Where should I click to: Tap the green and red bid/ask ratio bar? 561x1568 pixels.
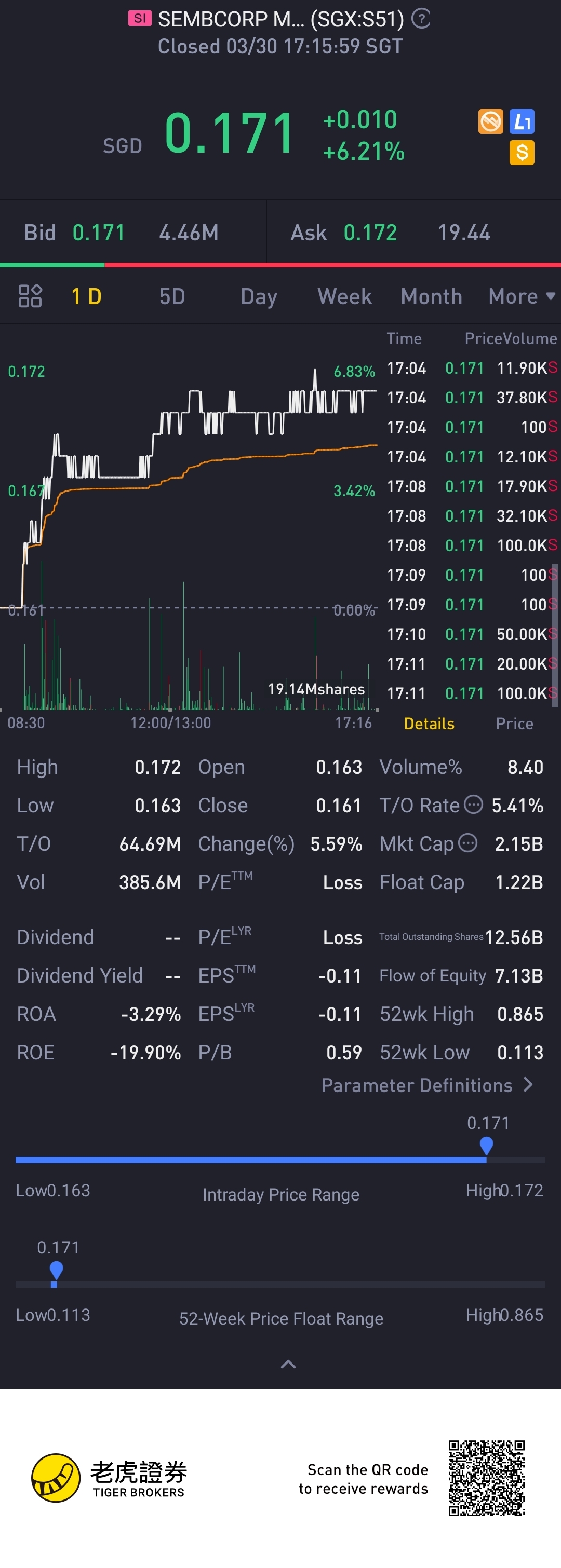(x=280, y=265)
